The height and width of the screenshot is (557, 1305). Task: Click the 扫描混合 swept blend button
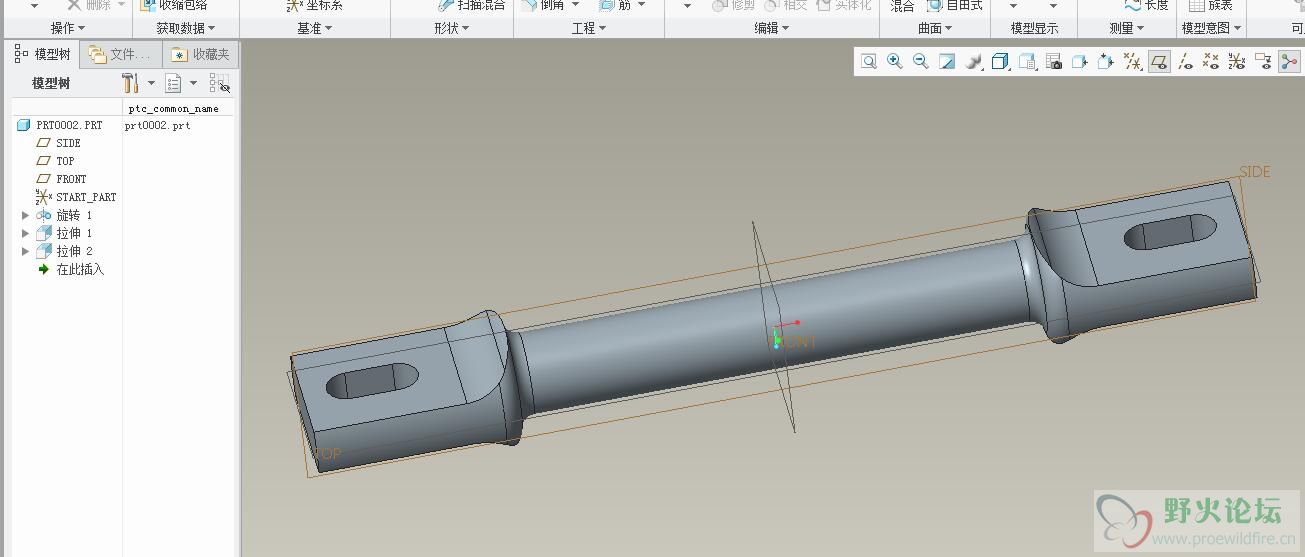[472, 5]
